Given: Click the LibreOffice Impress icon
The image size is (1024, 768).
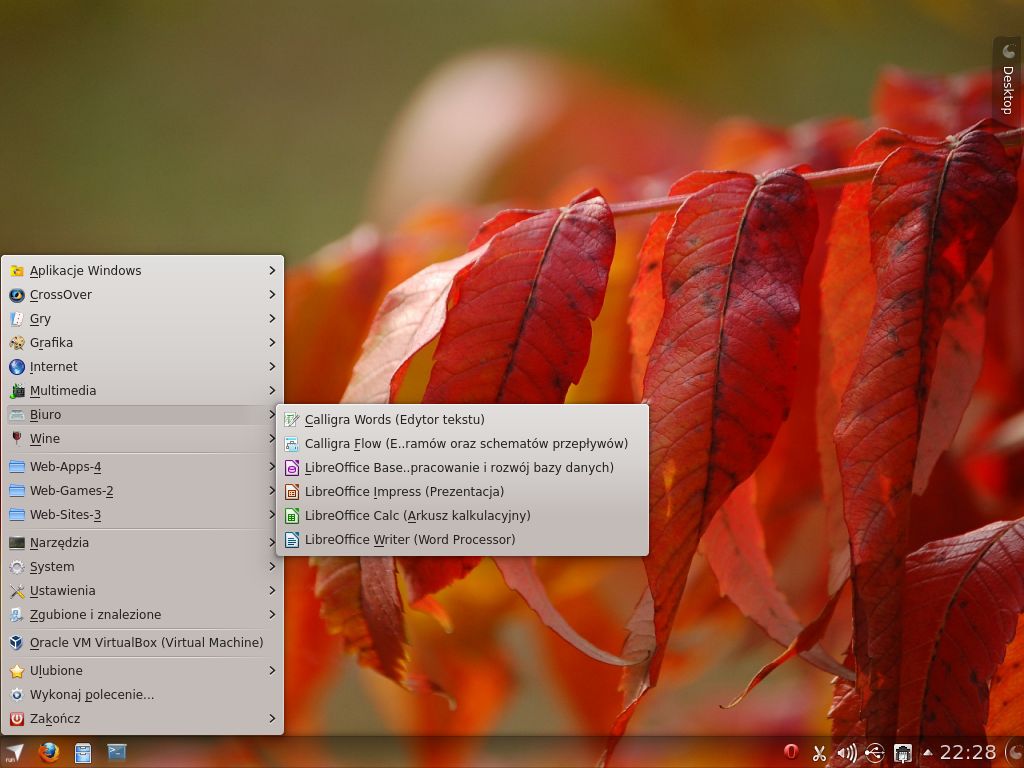Looking at the screenshot, I should pyautogui.click(x=292, y=492).
